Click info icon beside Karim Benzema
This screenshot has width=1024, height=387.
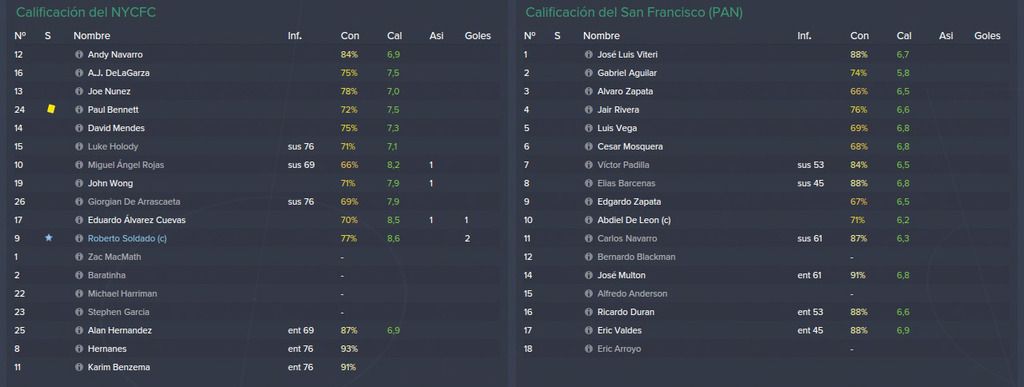pyautogui.click(x=79, y=367)
